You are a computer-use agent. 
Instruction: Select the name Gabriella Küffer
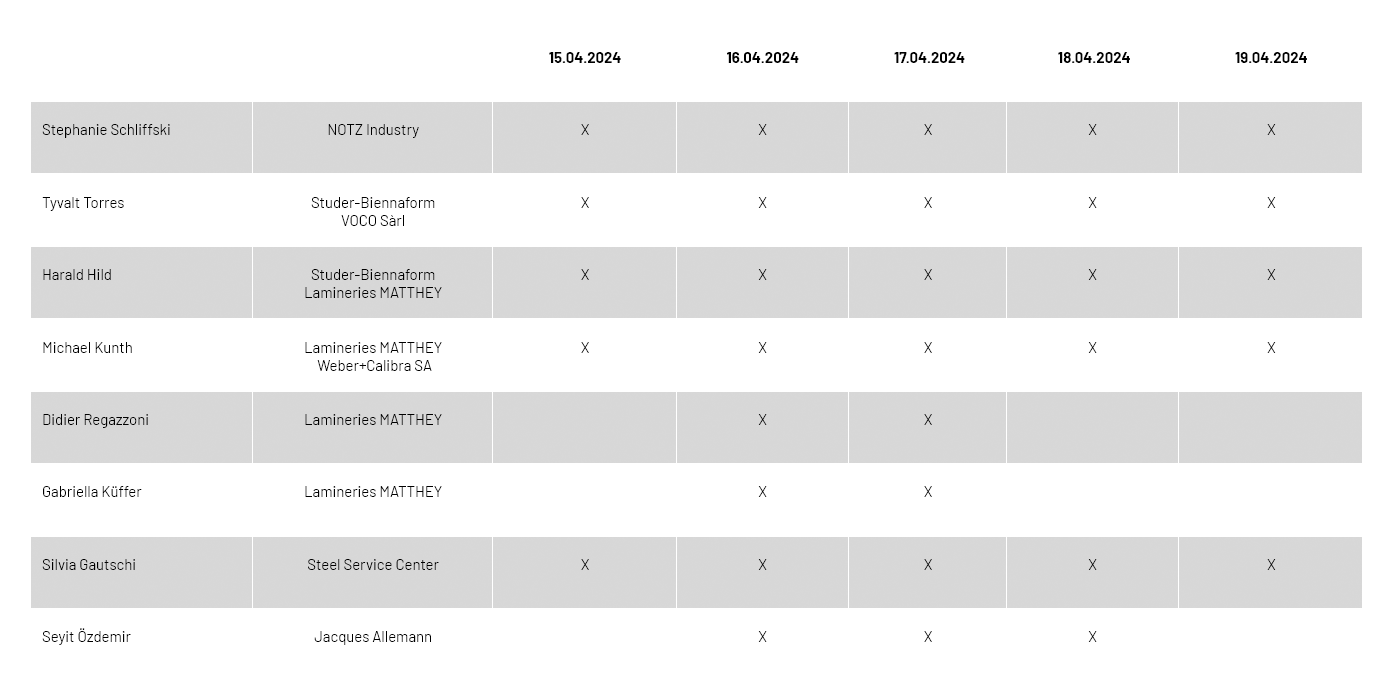click(92, 492)
